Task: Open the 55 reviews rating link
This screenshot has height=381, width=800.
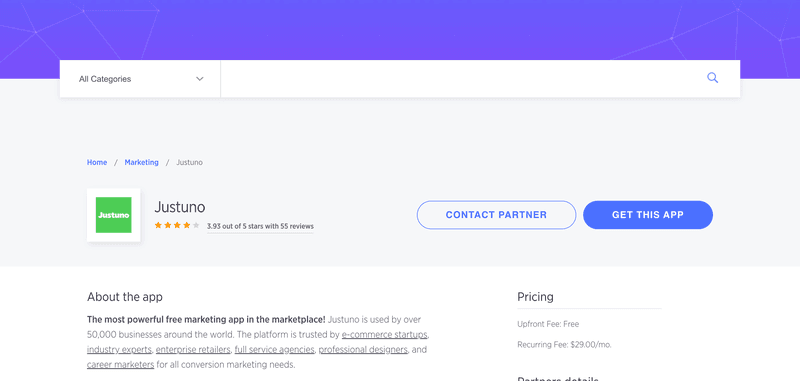Action: pyautogui.click(x=260, y=226)
